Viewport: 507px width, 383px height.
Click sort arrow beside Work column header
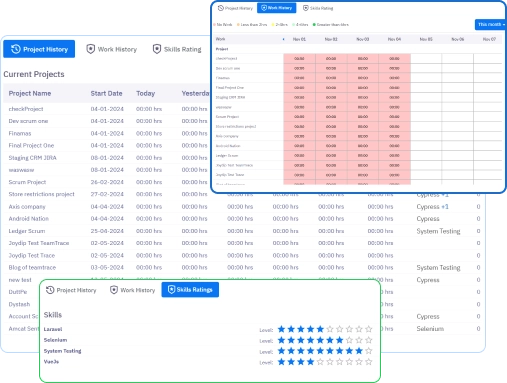[x=283, y=39]
